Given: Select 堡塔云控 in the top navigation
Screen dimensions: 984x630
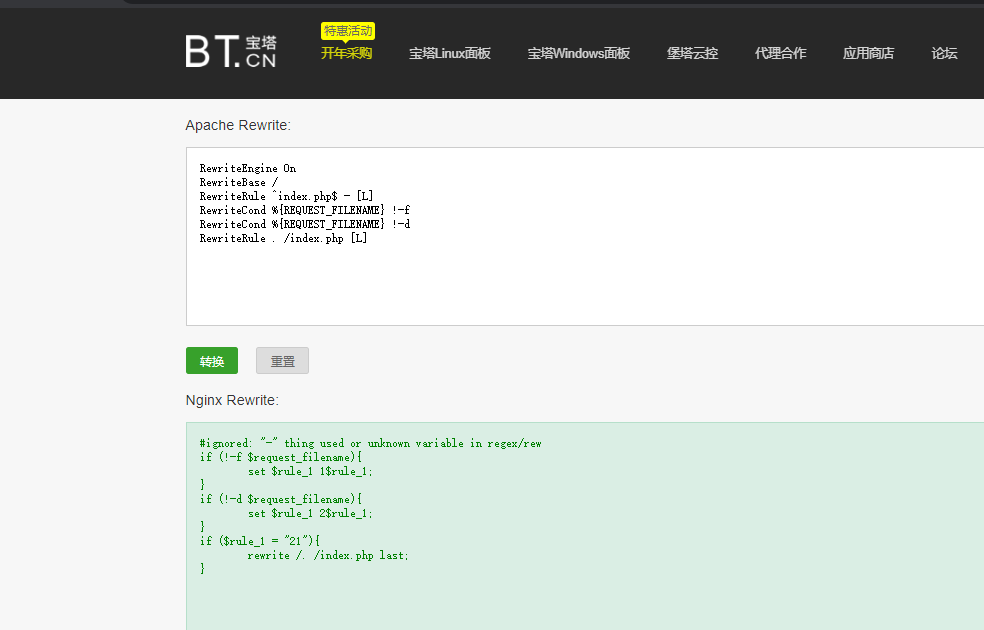Looking at the screenshot, I should [x=692, y=54].
